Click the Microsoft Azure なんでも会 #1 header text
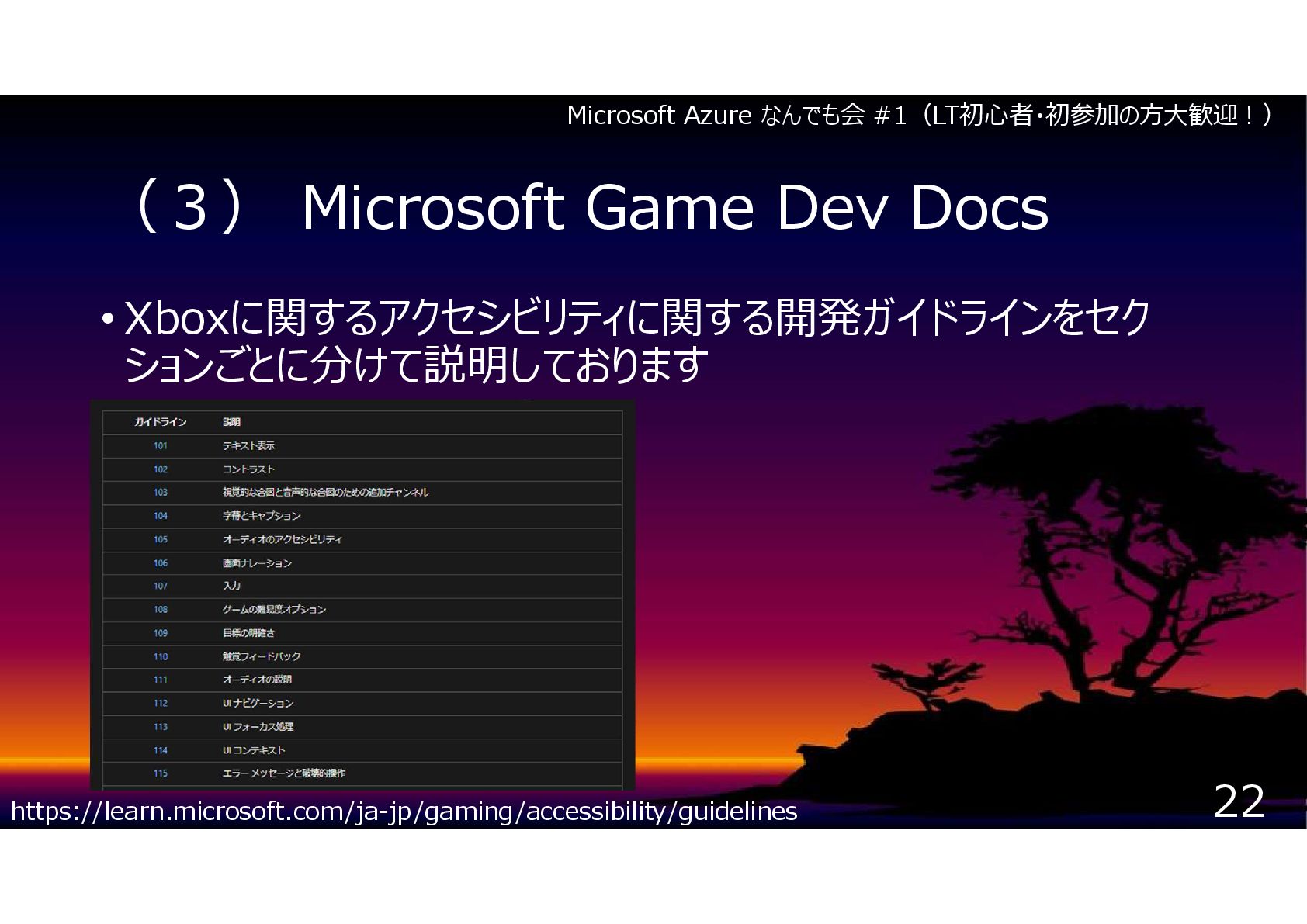This screenshot has width=1307, height=924. (x=920, y=116)
